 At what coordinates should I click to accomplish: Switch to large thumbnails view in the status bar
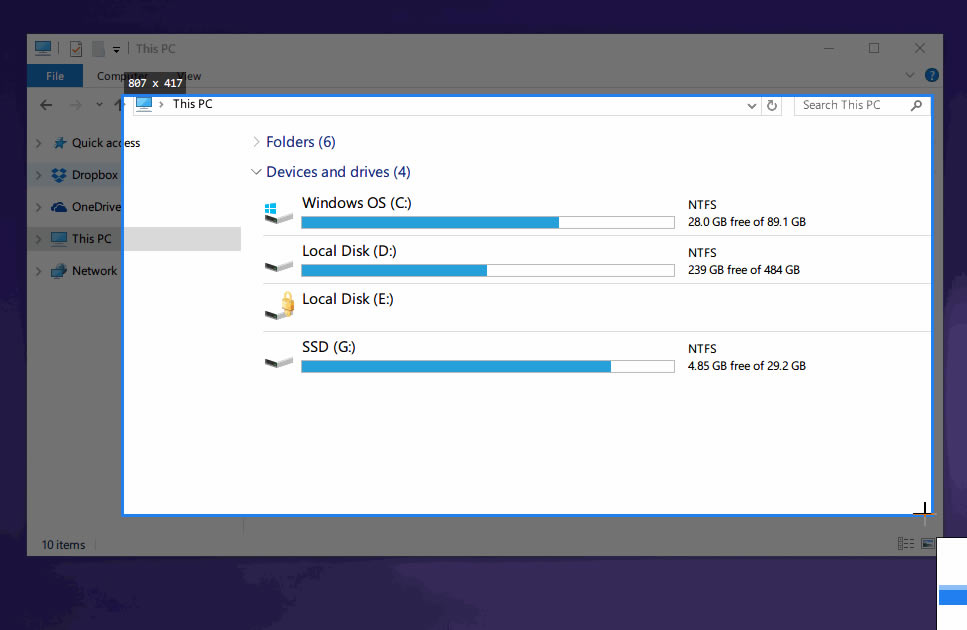tap(928, 543)
